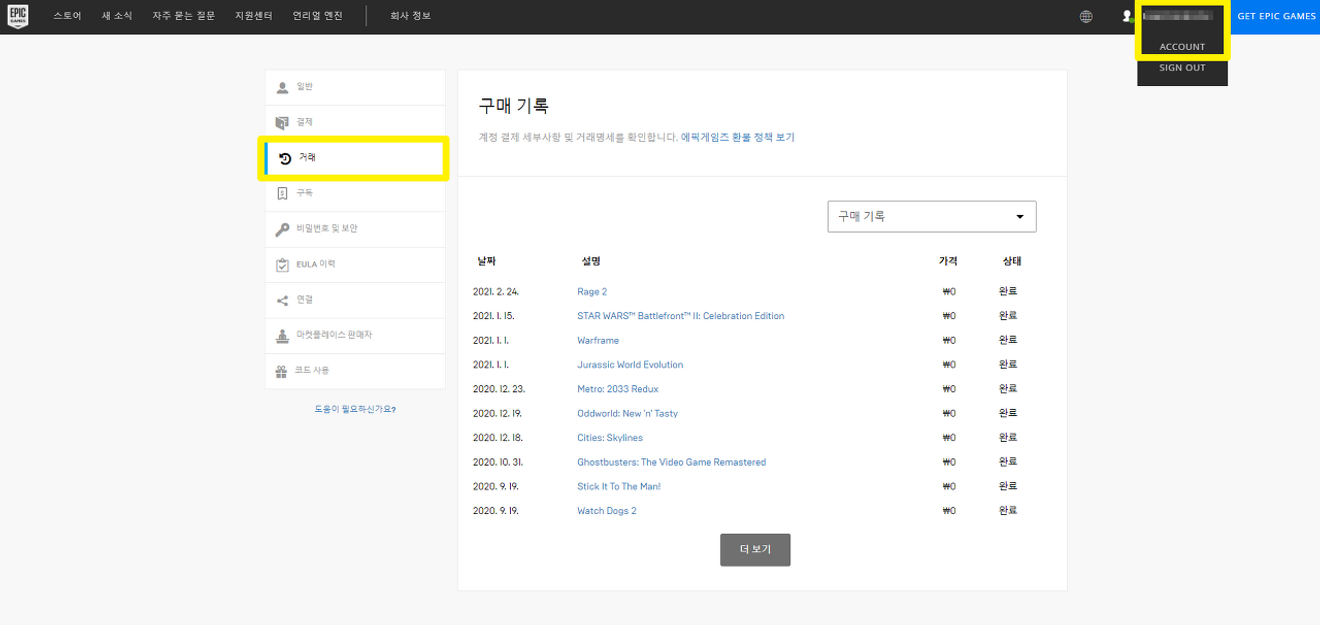Open 스토어 in the top navigation
This screenshot has width=1320, height=625.
[x=67, y=16]
